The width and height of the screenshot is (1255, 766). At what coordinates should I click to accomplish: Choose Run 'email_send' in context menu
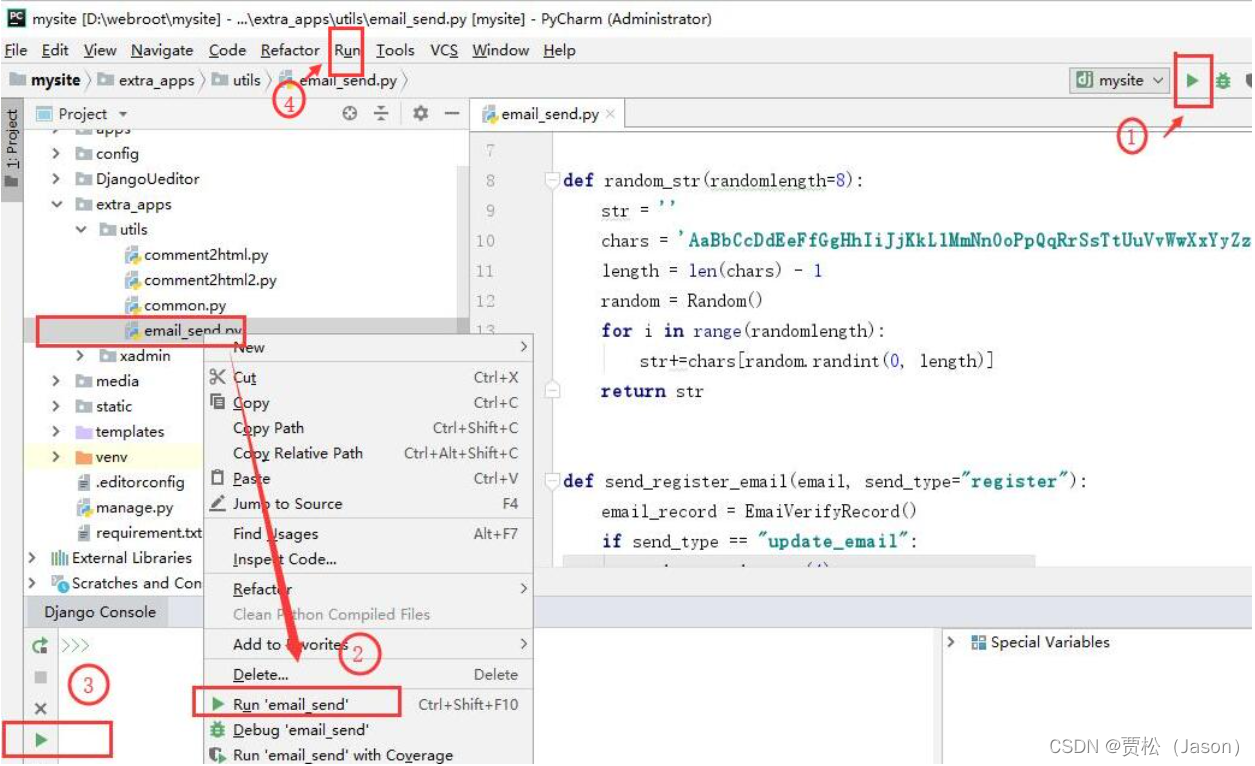tap(368, 704)
